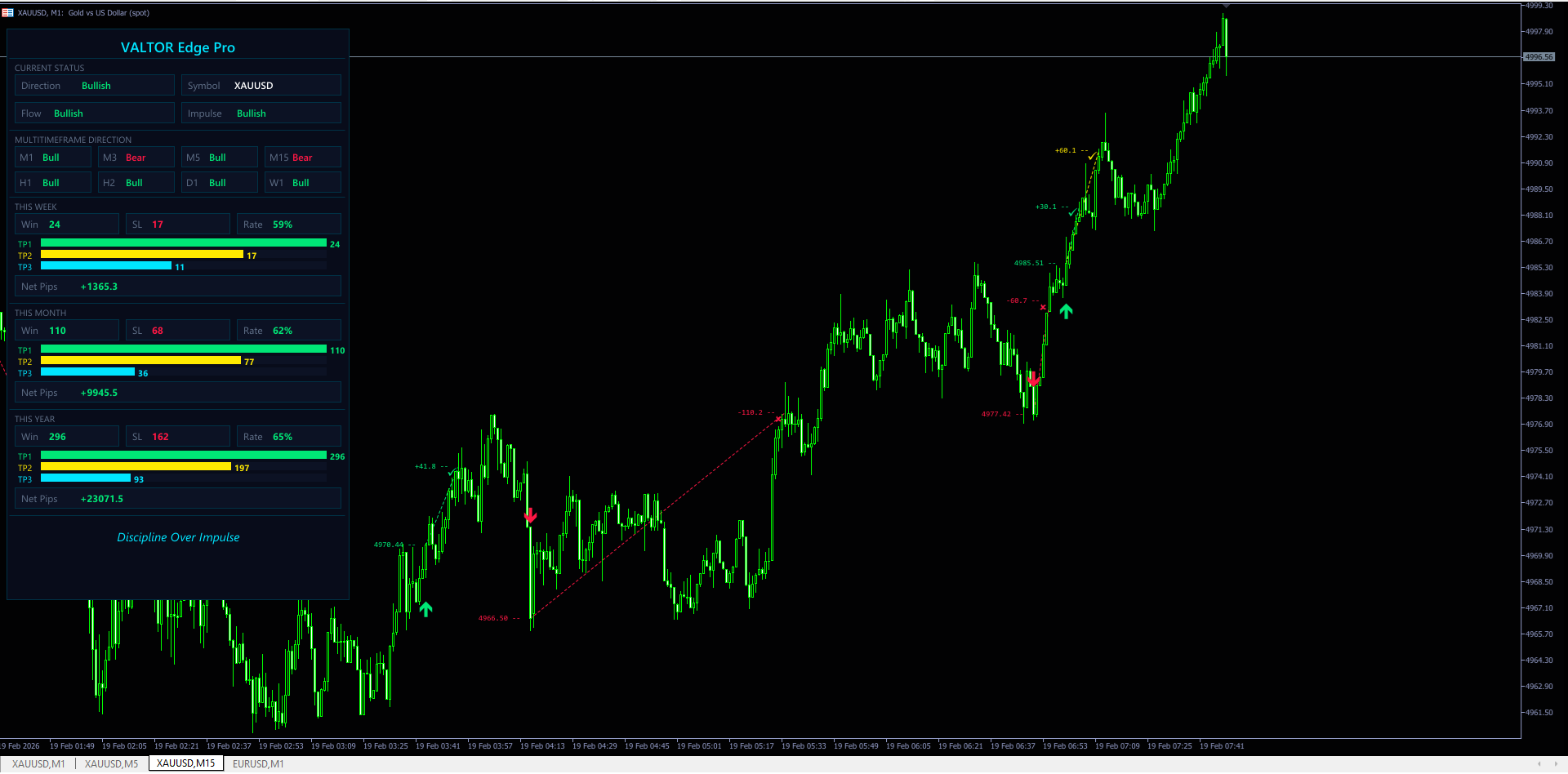
Task: Click the Symbol XAUUSD cell
Action: (261, 86)
